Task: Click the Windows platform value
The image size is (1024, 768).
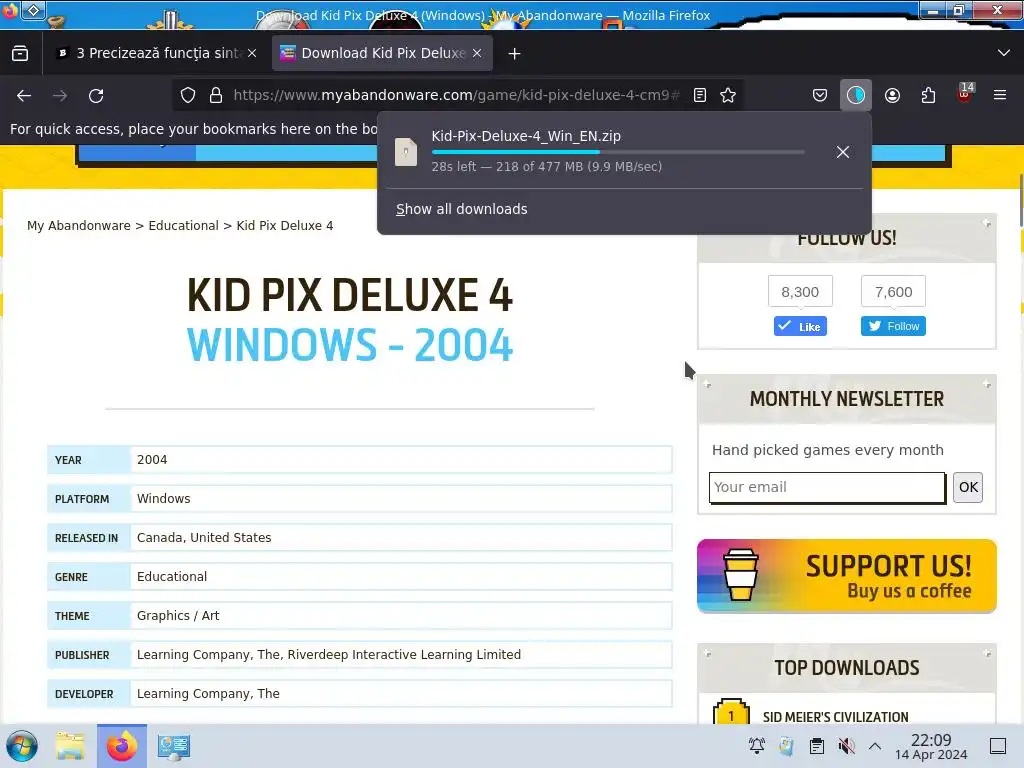Action: pos(163,498)
